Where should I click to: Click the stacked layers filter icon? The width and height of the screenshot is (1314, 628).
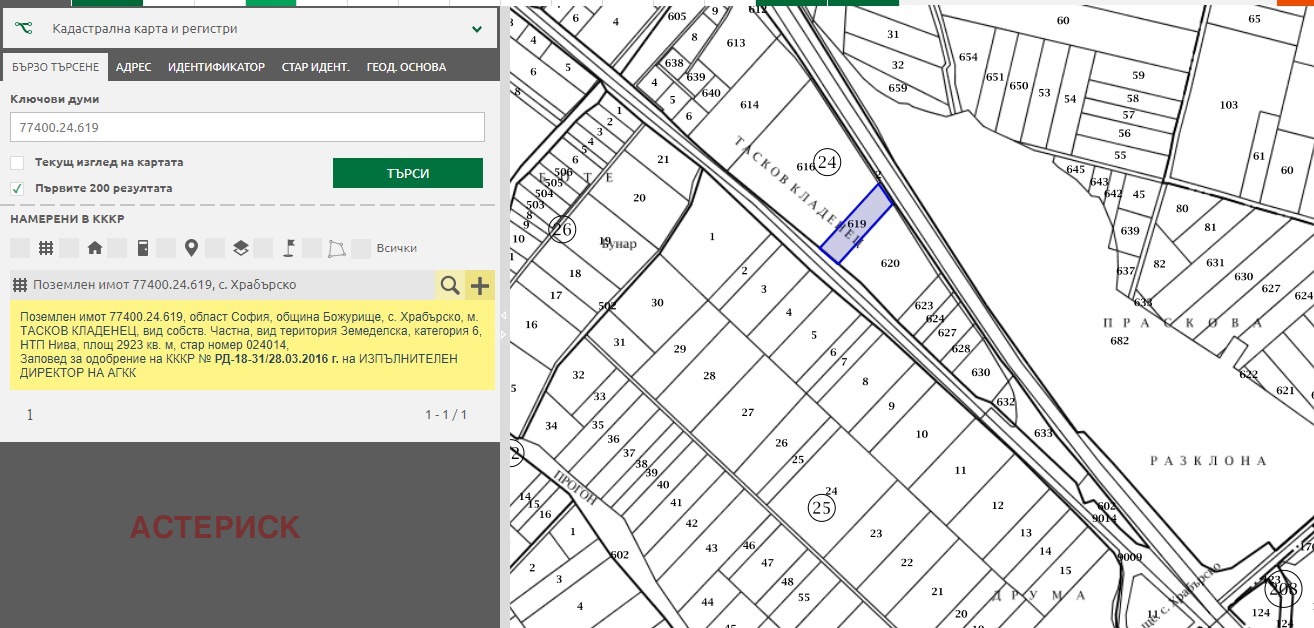tap(240, 248)
